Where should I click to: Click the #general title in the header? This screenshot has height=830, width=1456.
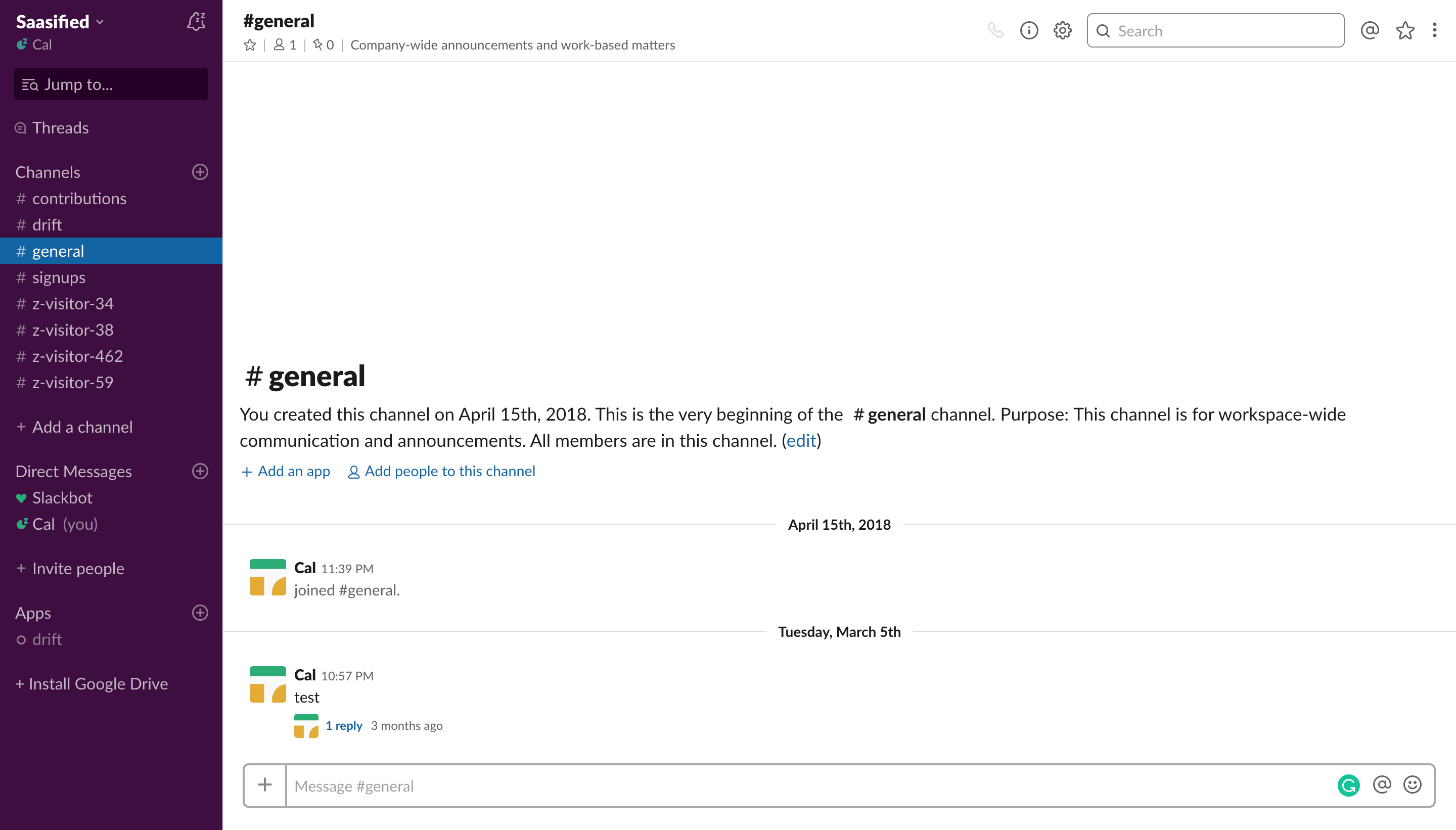tap(279, 21)
